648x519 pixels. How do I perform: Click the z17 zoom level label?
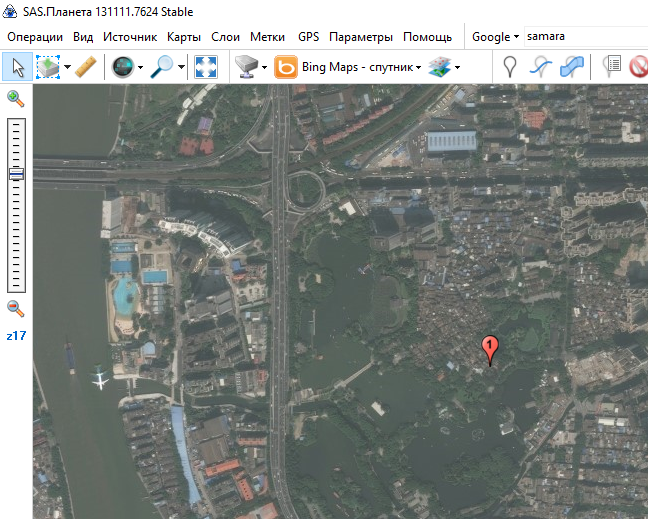click(16, 336)
